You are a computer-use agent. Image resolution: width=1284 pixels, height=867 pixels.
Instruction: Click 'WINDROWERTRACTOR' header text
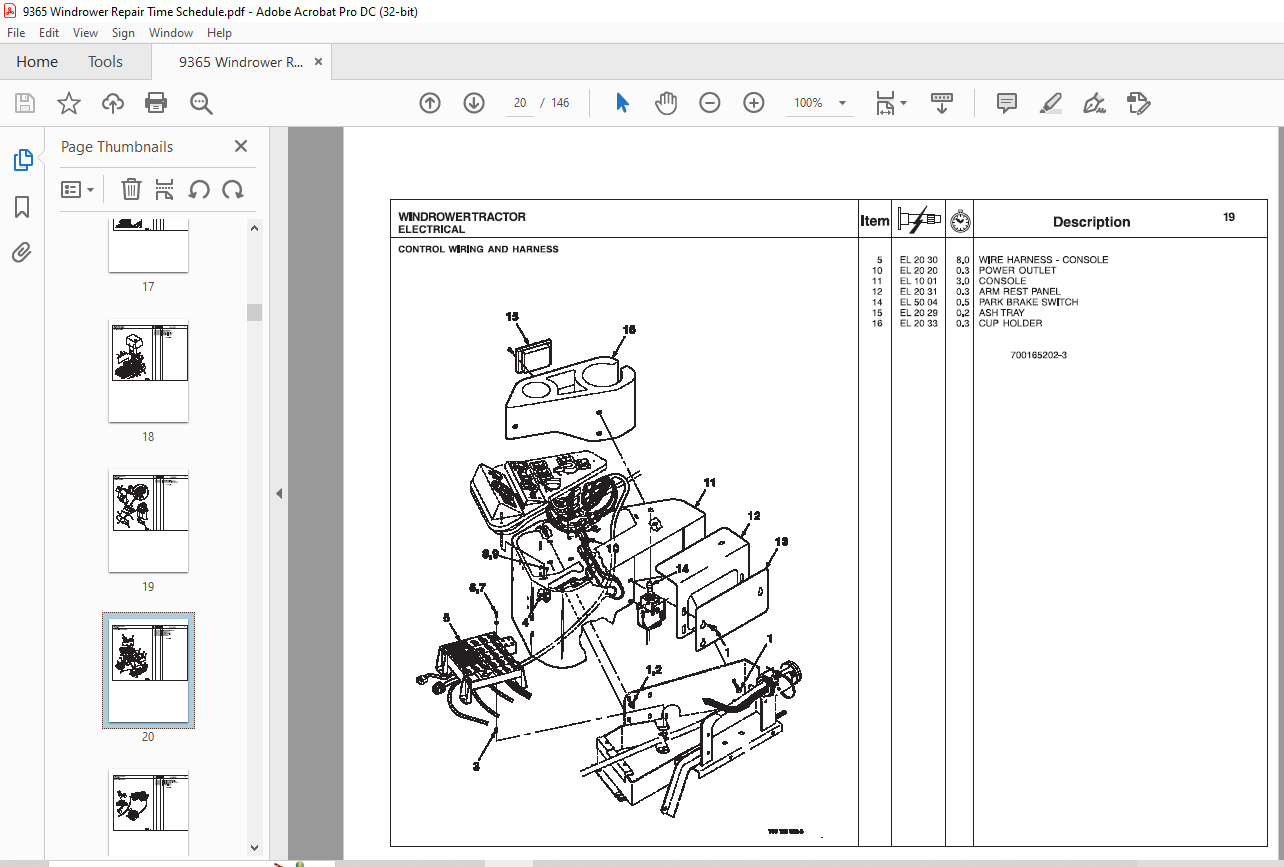pos(462,216)
